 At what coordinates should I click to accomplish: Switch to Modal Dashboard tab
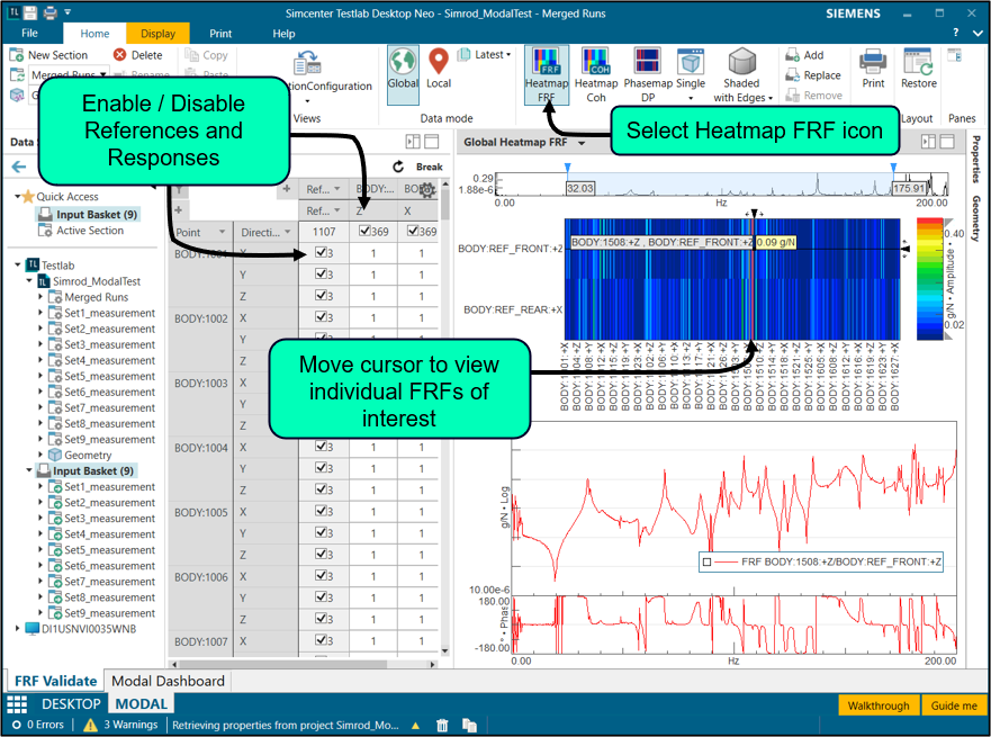point(168,681)
